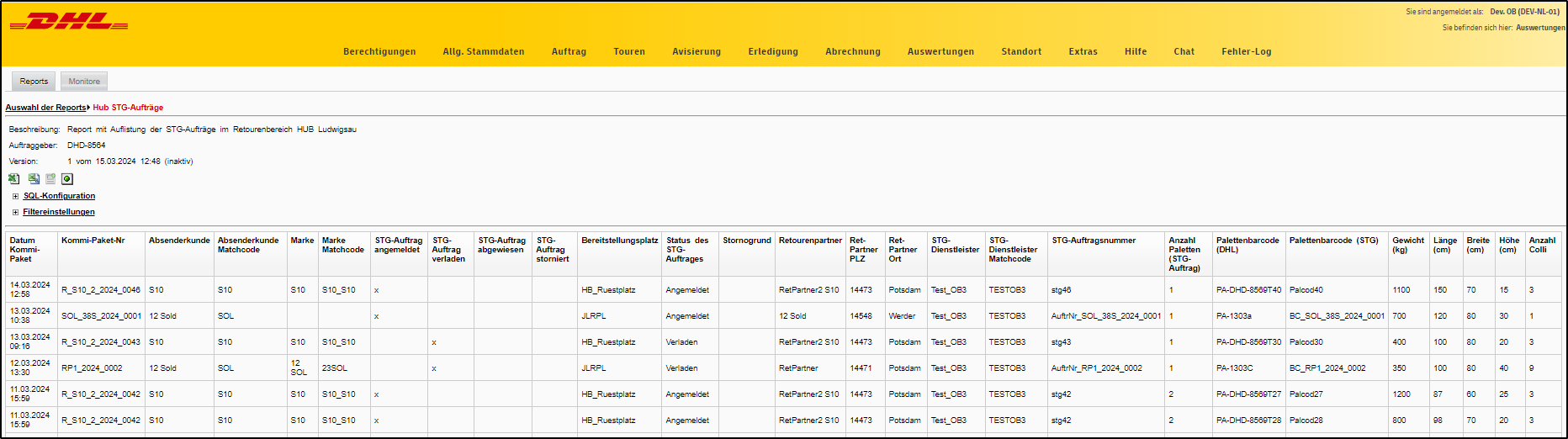Click the green activate status icon
This screenshot has width=1568, height=439.
coord(67,178)
